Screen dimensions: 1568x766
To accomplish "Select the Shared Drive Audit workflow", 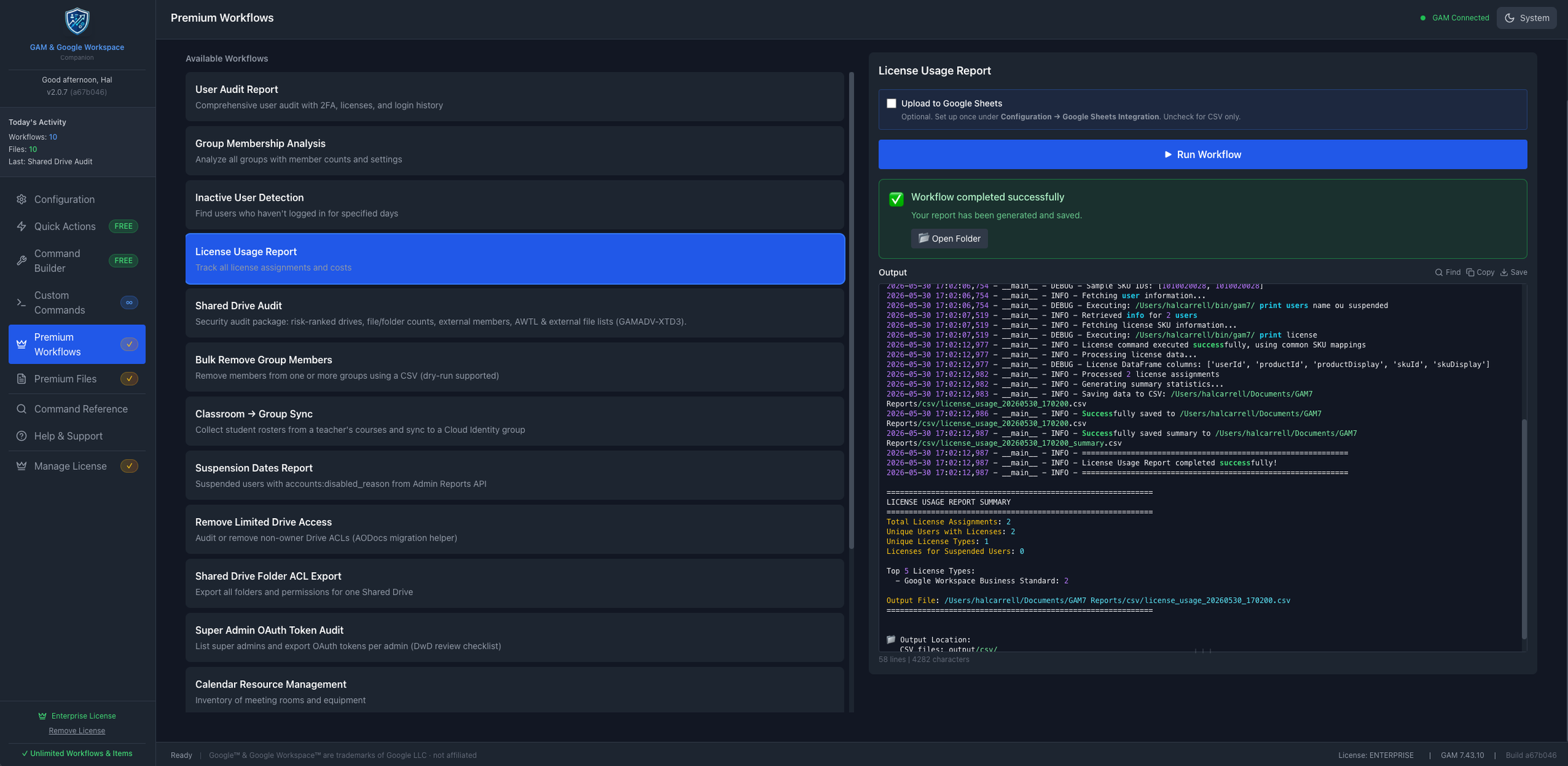I will click(x=515, y=313).
